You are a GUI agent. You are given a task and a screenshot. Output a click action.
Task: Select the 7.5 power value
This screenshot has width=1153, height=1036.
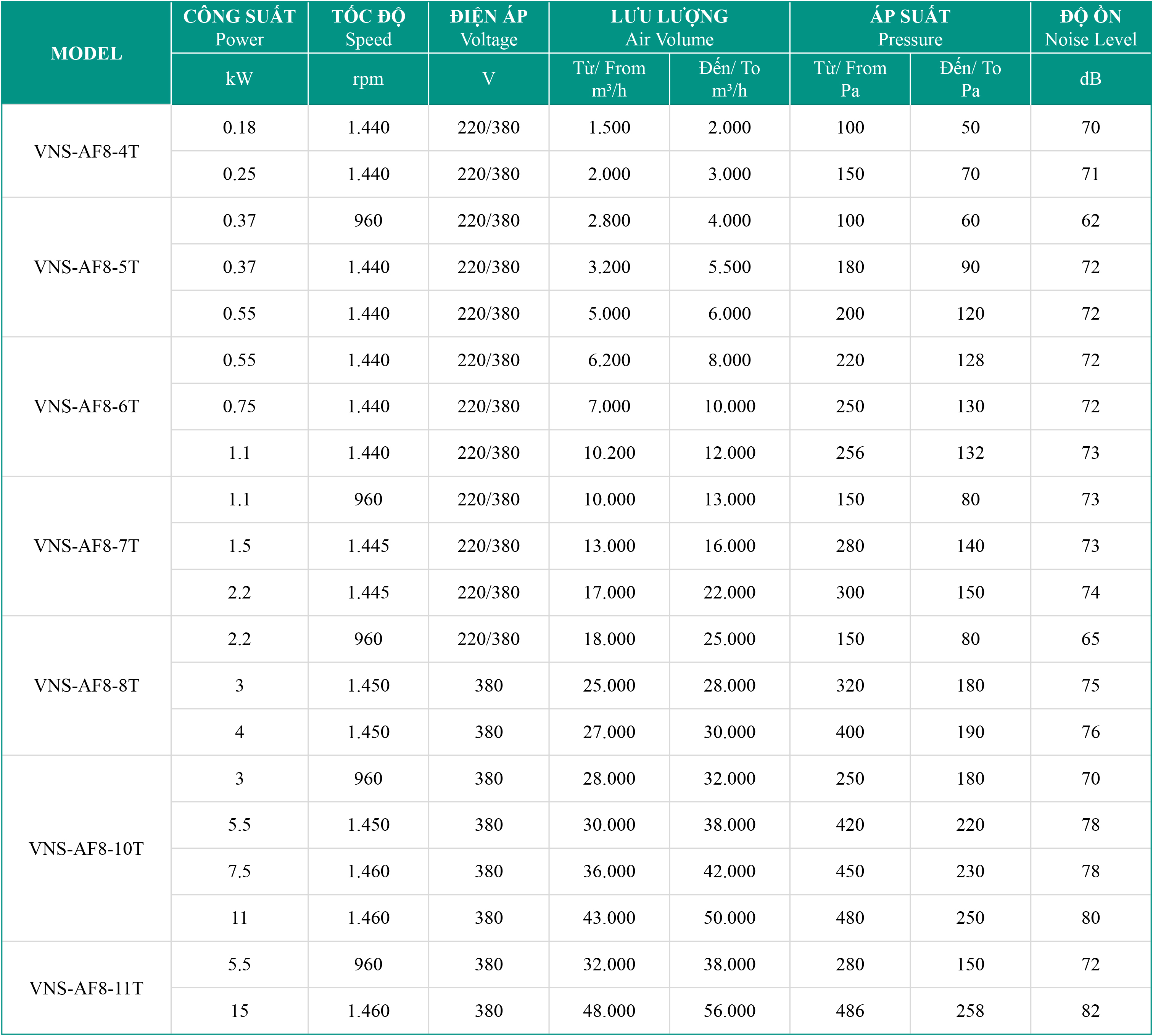(239, 871)
